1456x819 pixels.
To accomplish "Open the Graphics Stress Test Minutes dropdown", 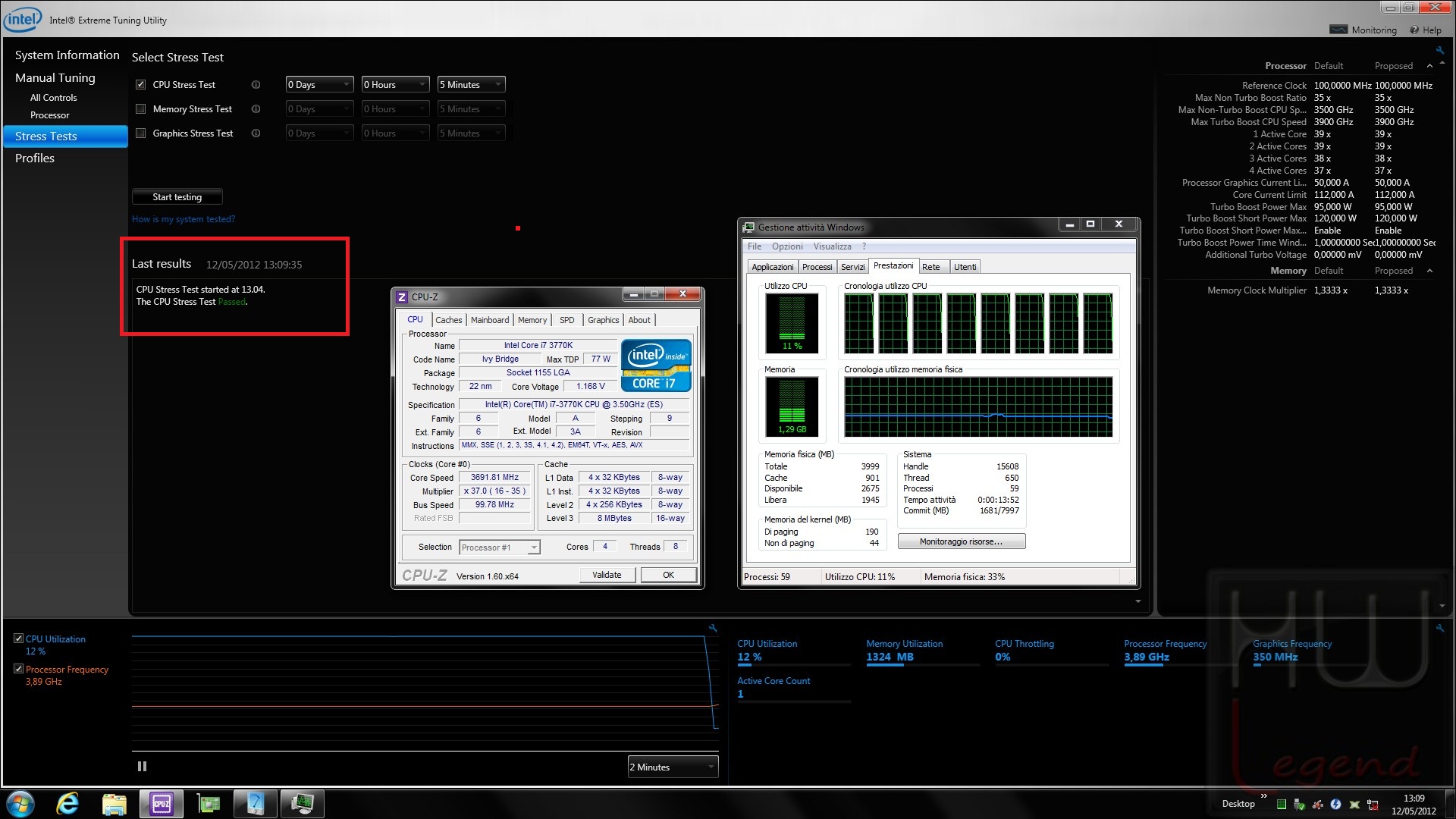I will click(471, 133).
